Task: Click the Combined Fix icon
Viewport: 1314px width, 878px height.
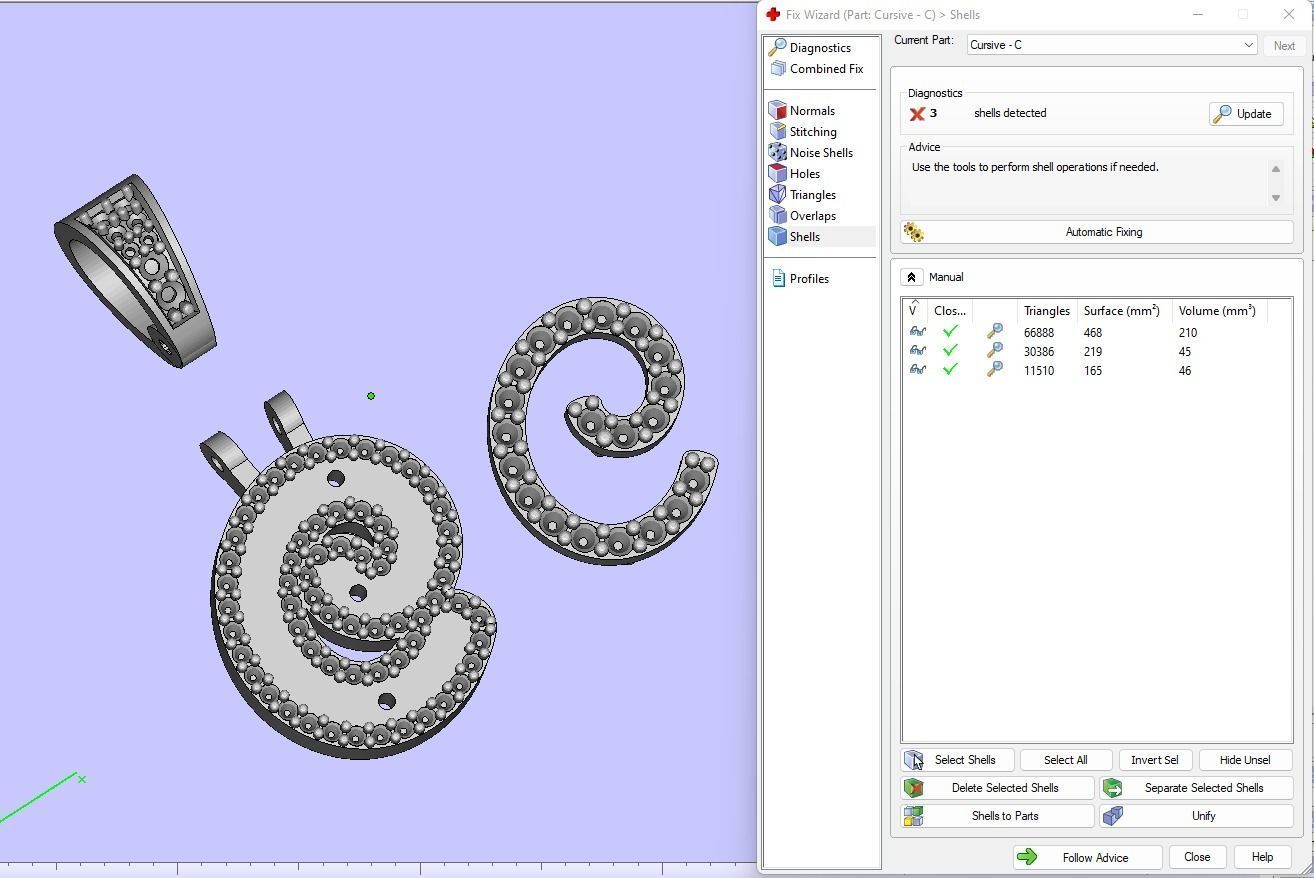Action: [x=778, y=68]
